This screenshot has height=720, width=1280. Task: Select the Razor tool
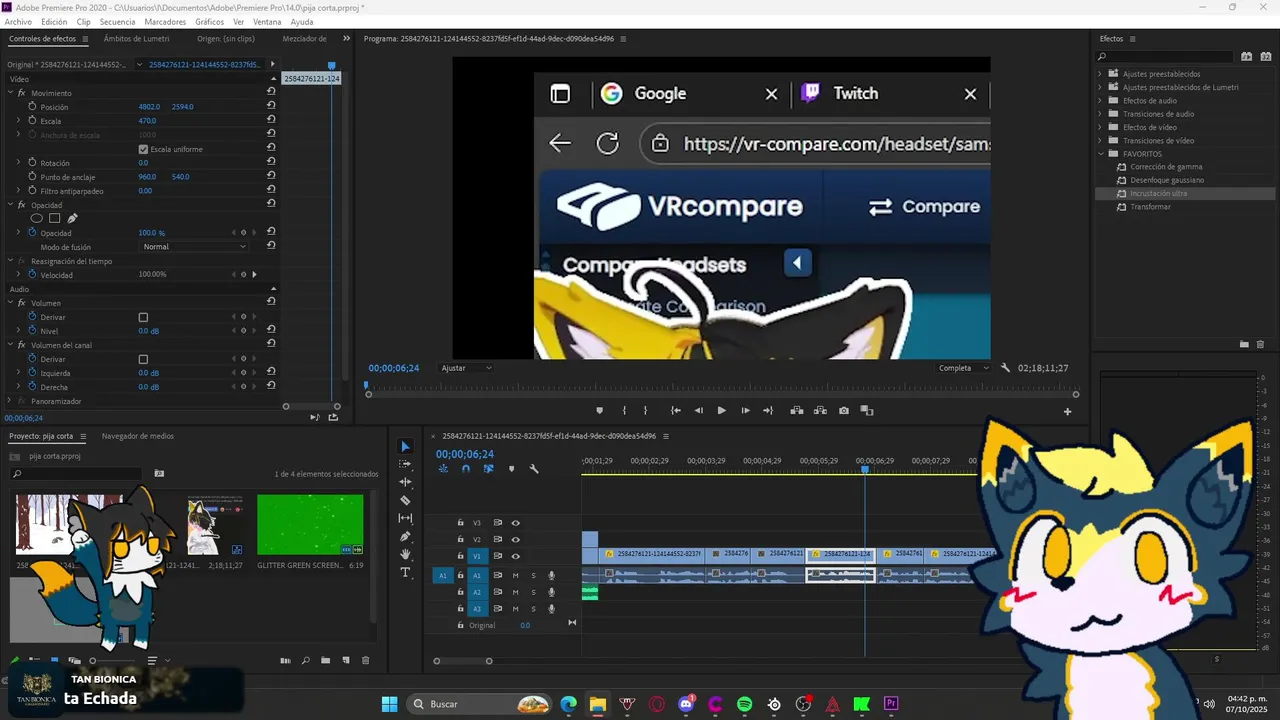(x=405, y=500)
